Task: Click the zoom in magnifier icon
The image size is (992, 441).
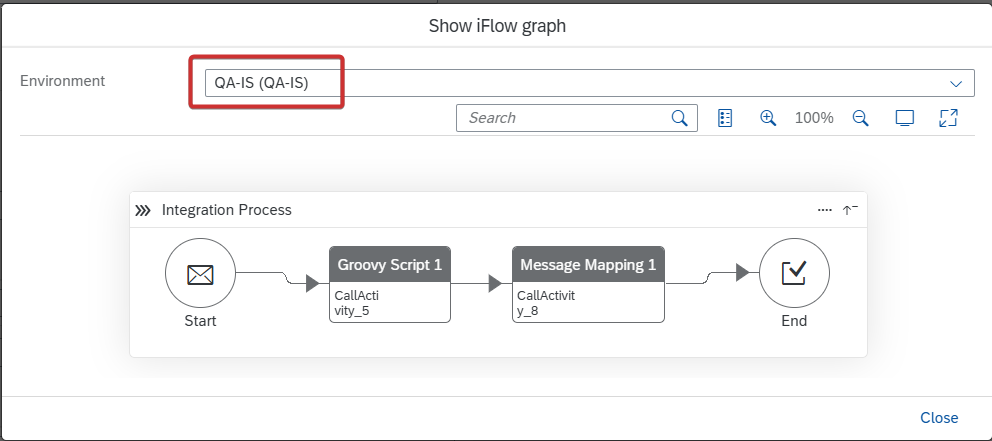Action: tap(767, 118)
